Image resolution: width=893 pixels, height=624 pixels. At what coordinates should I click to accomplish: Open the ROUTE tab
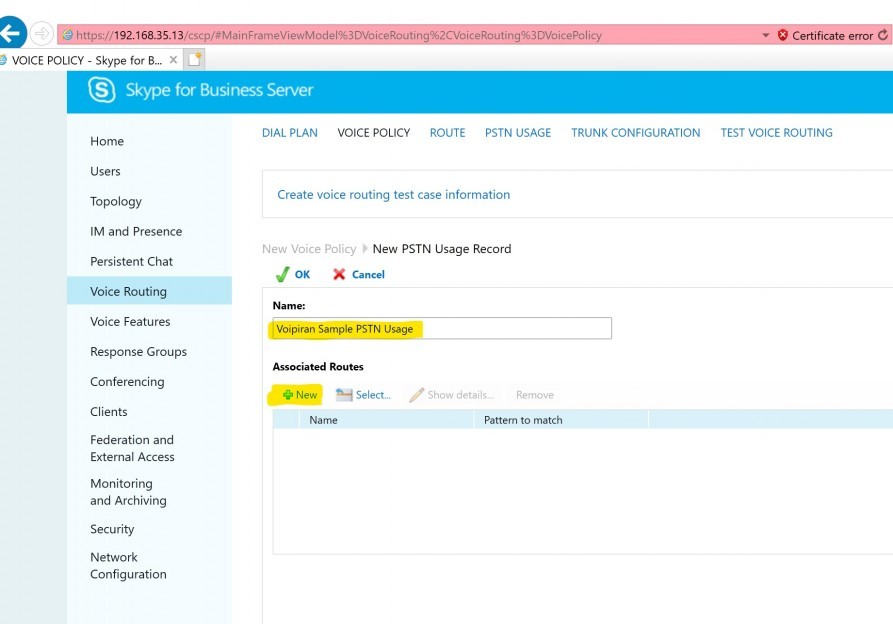[x=448, y=133]
